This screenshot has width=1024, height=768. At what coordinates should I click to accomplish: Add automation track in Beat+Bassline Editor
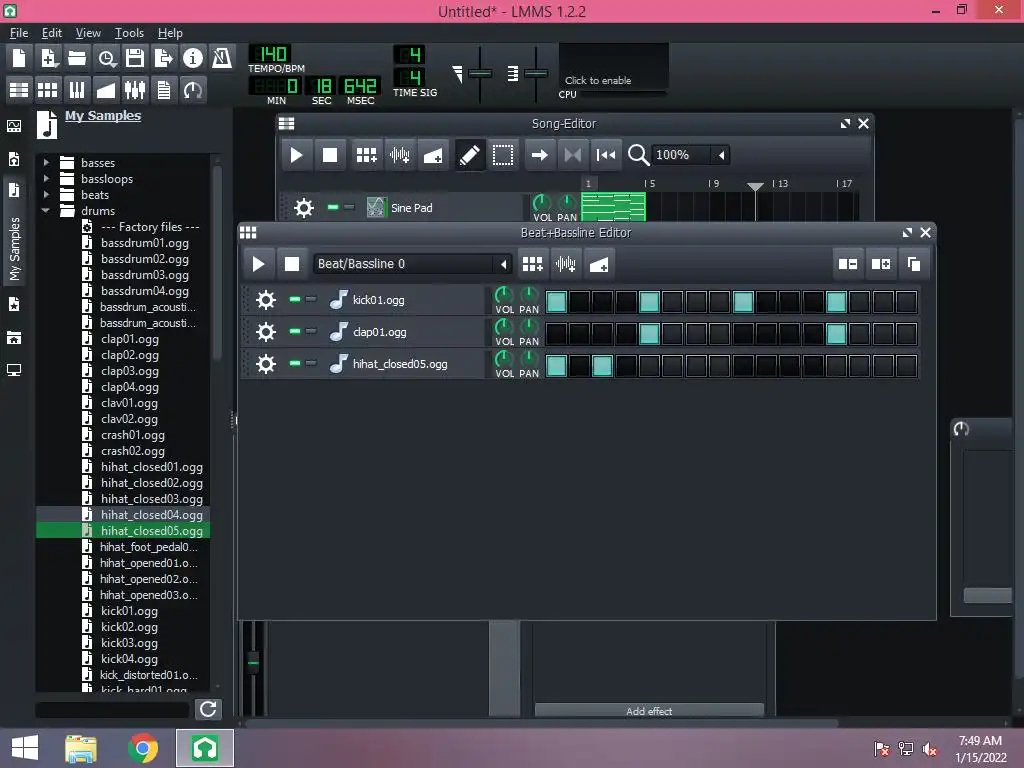599,264
